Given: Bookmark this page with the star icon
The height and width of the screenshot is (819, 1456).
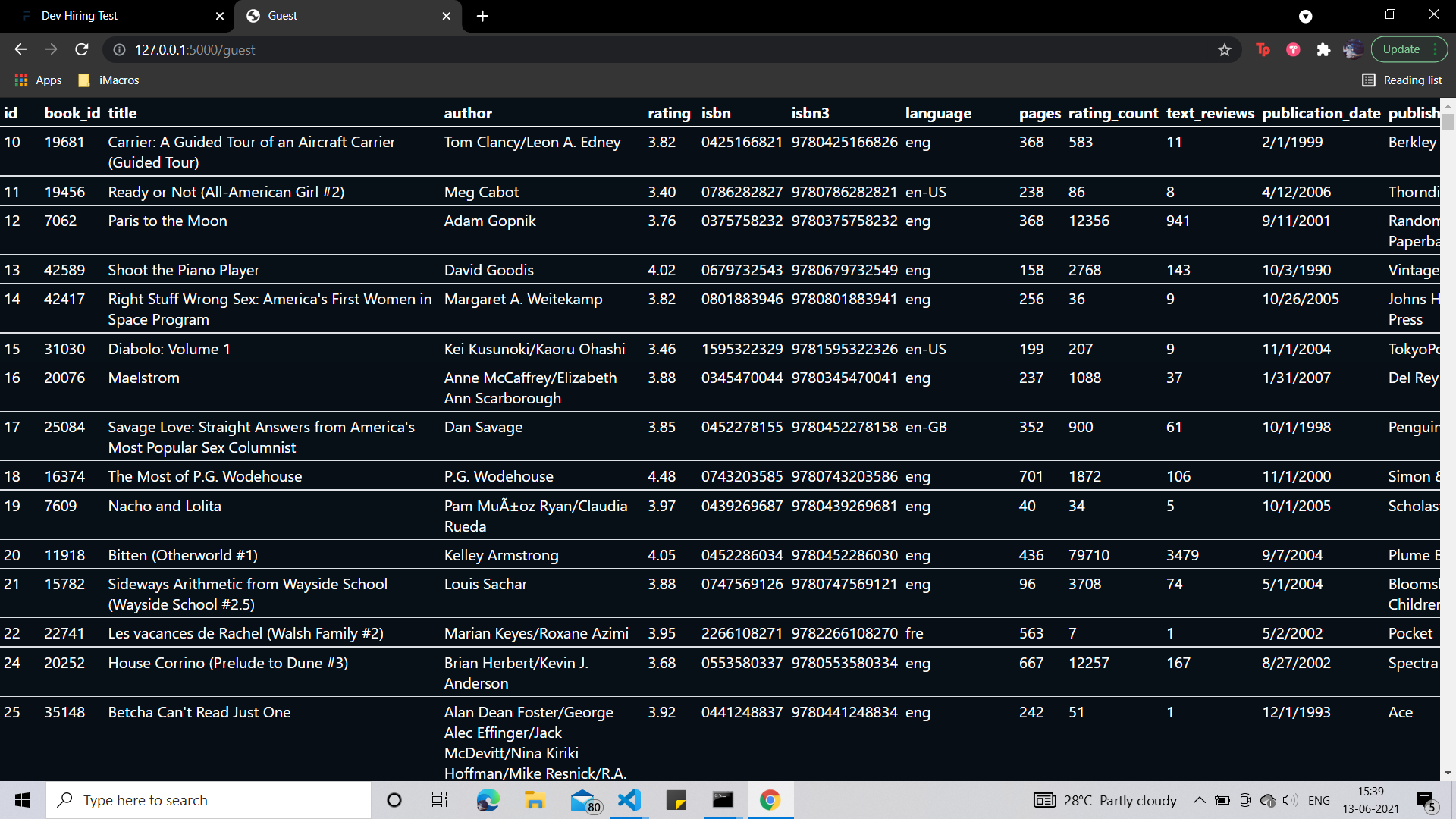Looking at the screenshot, I should pyautogui.click(x=1224, y=49).
